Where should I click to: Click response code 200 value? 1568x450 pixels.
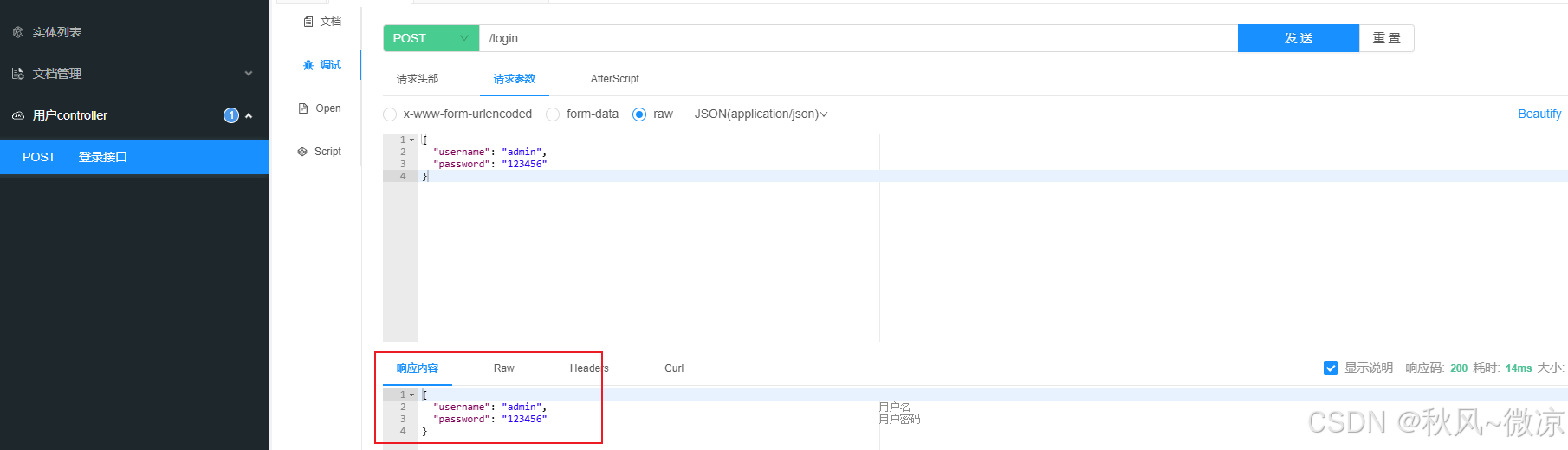(x=1459, y=368)
